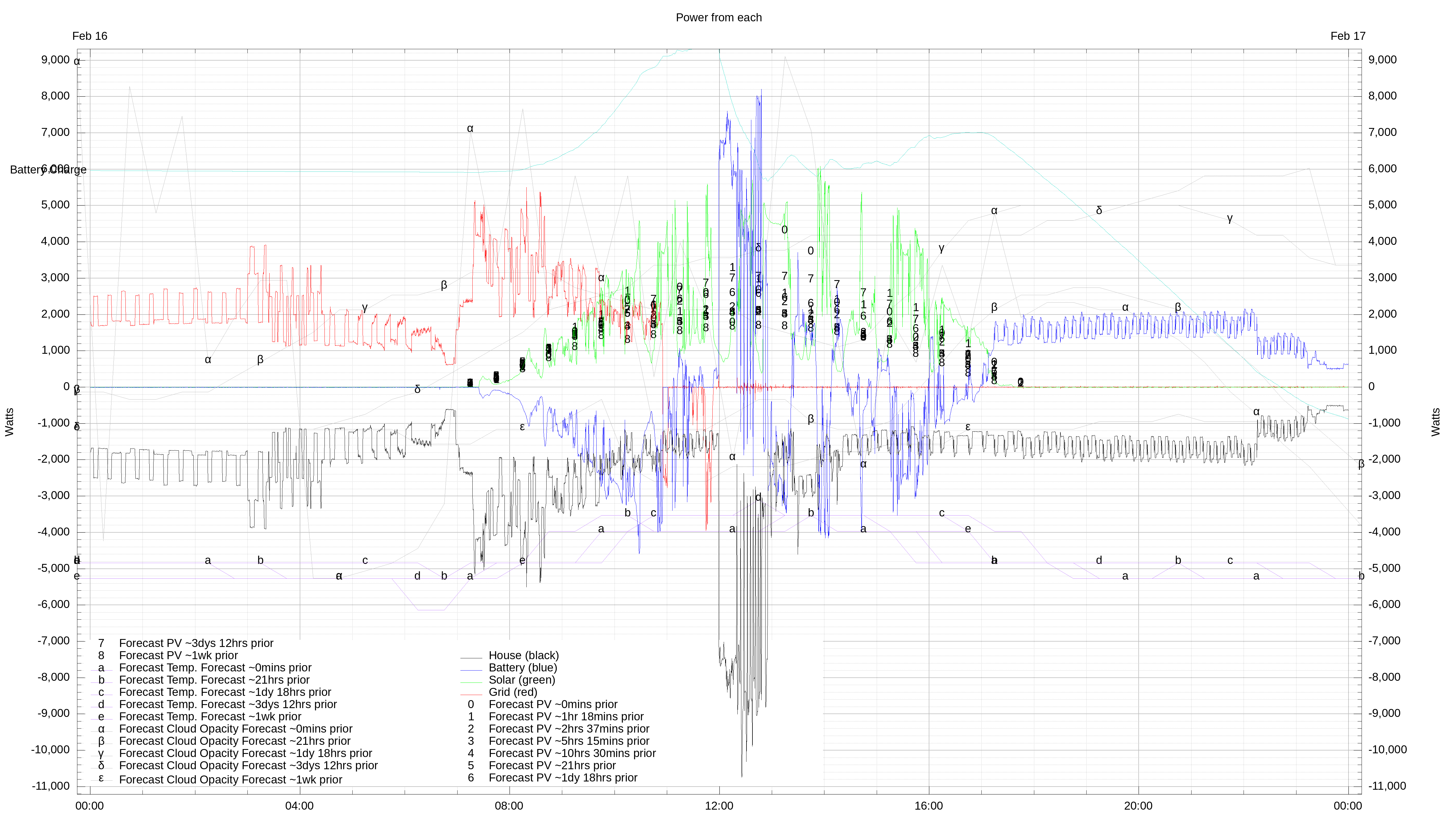Click the left Watts axis title
1456x819 pixels.
click(x=10, y=422)
